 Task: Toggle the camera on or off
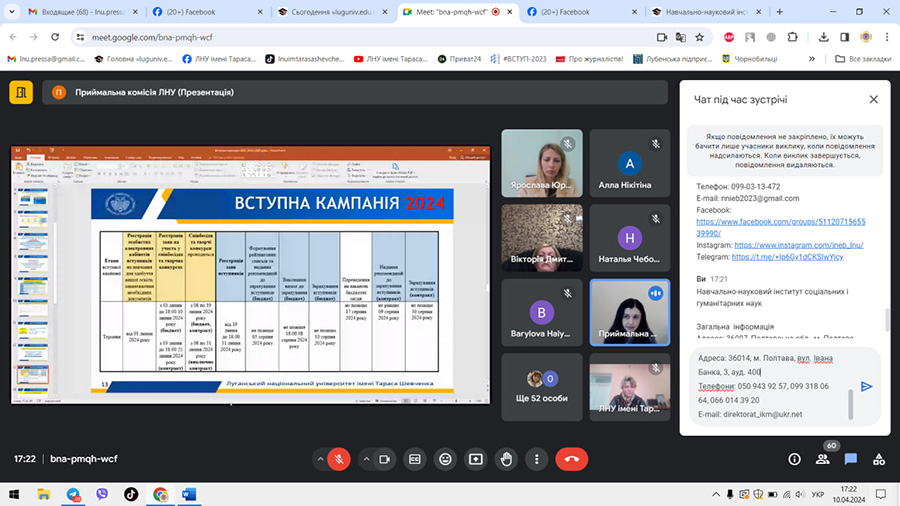384,459
